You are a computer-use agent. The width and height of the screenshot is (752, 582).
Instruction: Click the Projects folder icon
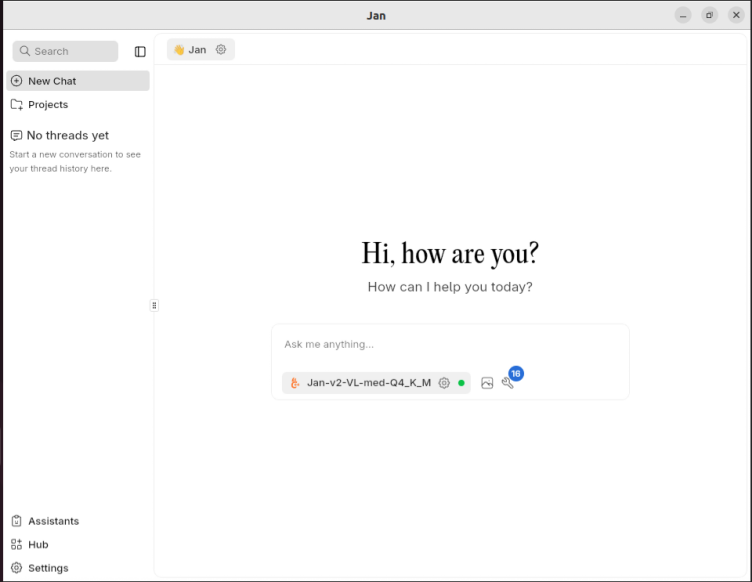coord(17,105)
